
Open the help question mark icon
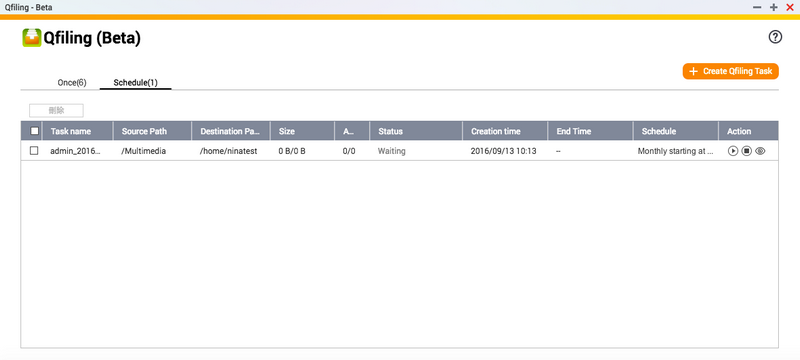tap(775, 37)
